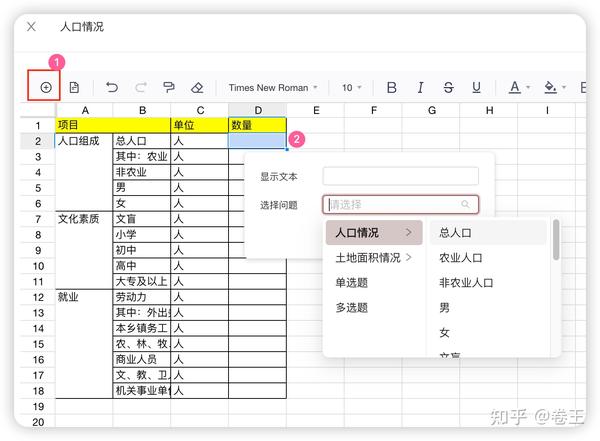
Task: Click the 大专及以上 cell
Action: pos(142,281)
